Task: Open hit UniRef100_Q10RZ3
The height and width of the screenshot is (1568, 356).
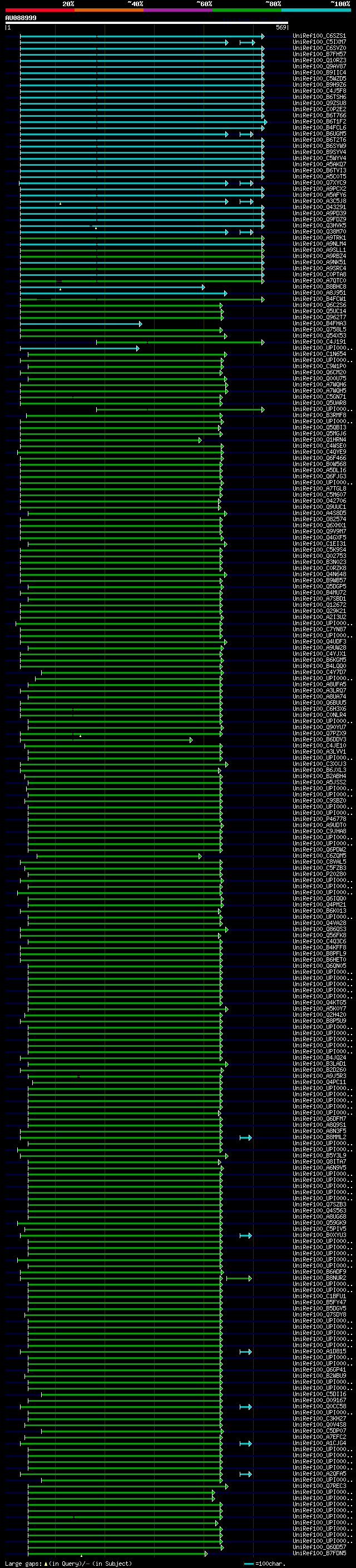Action: coord(319,60)
